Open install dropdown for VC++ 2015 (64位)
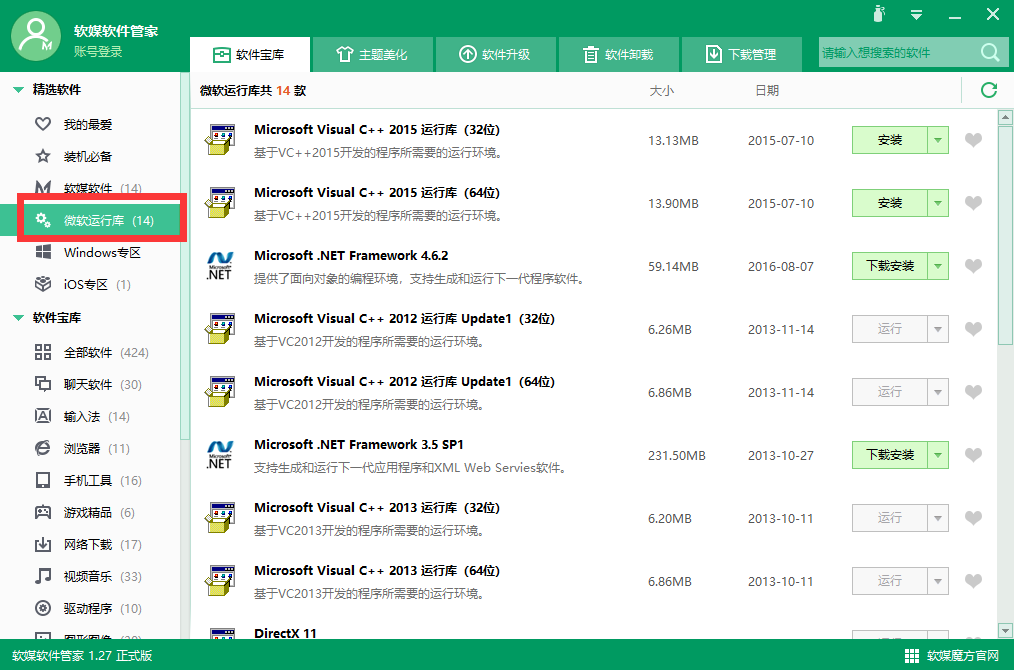 tap(938, 203)
